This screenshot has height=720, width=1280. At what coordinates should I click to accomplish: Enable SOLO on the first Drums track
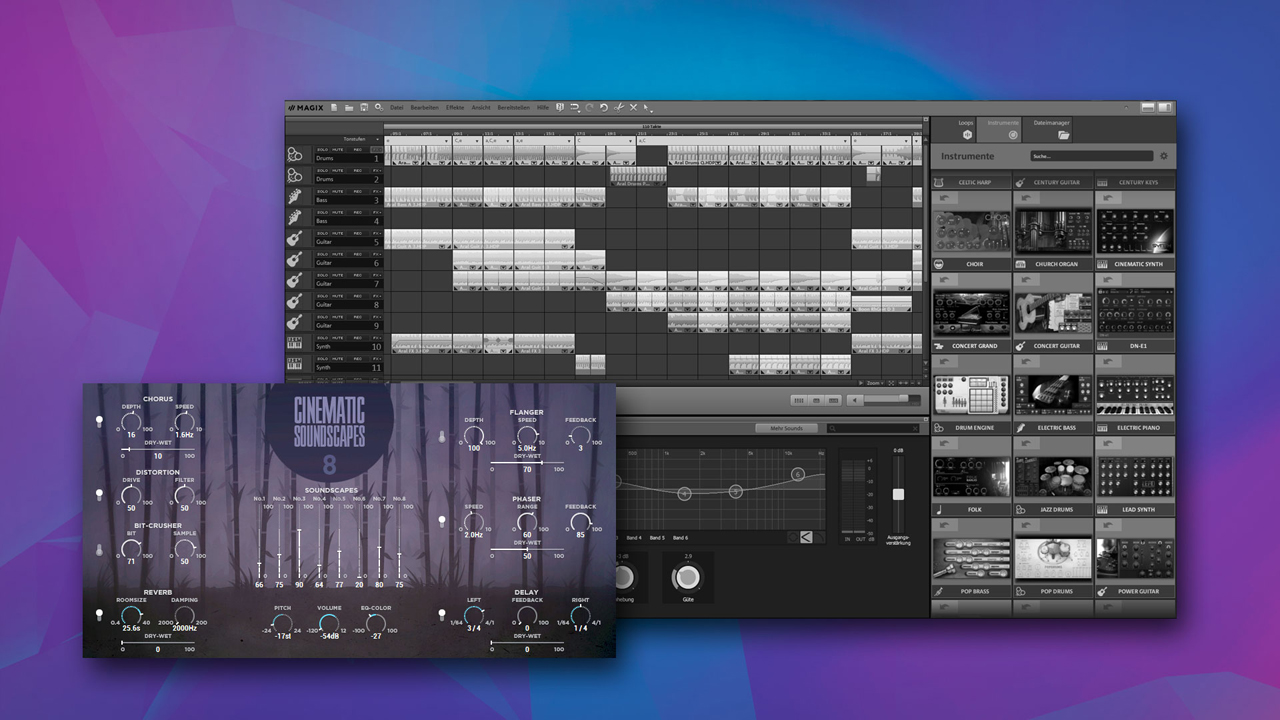point(324,150)
